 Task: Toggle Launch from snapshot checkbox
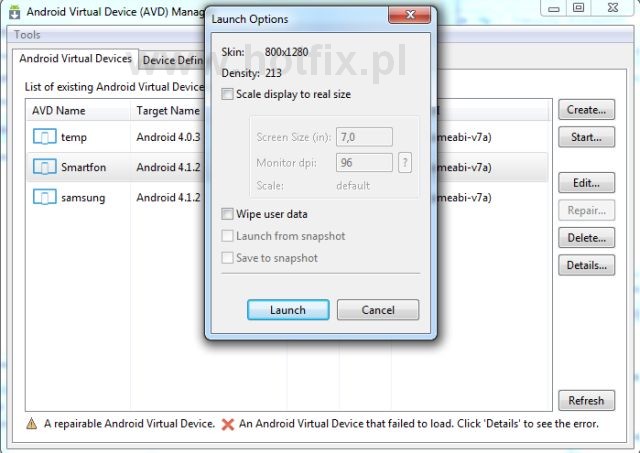[x=228, y=236]
